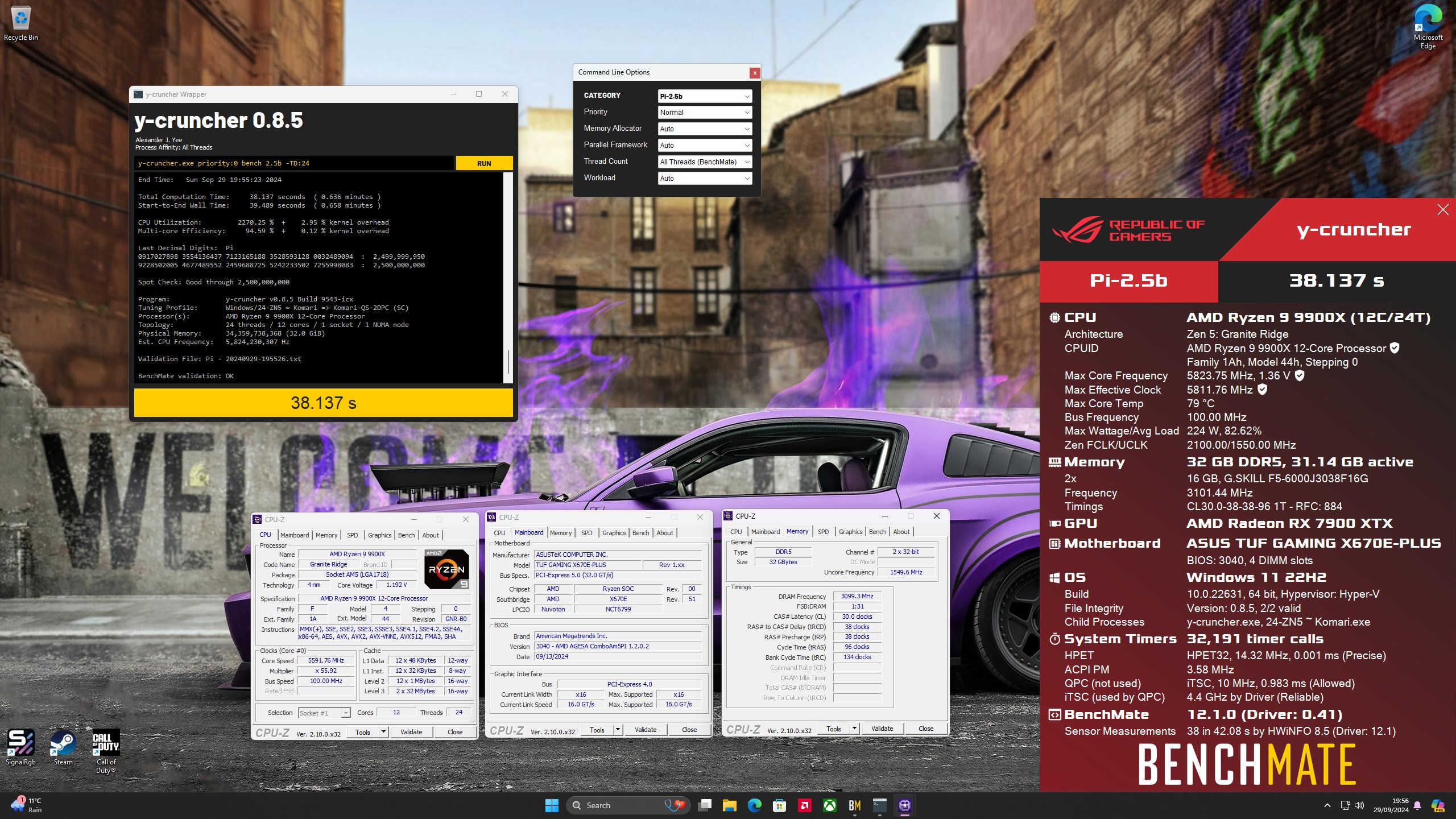This screenshot has height=819, width=1456.
Task: Click the 'BenchMate validation: OK' line
Action: [186, 376]
